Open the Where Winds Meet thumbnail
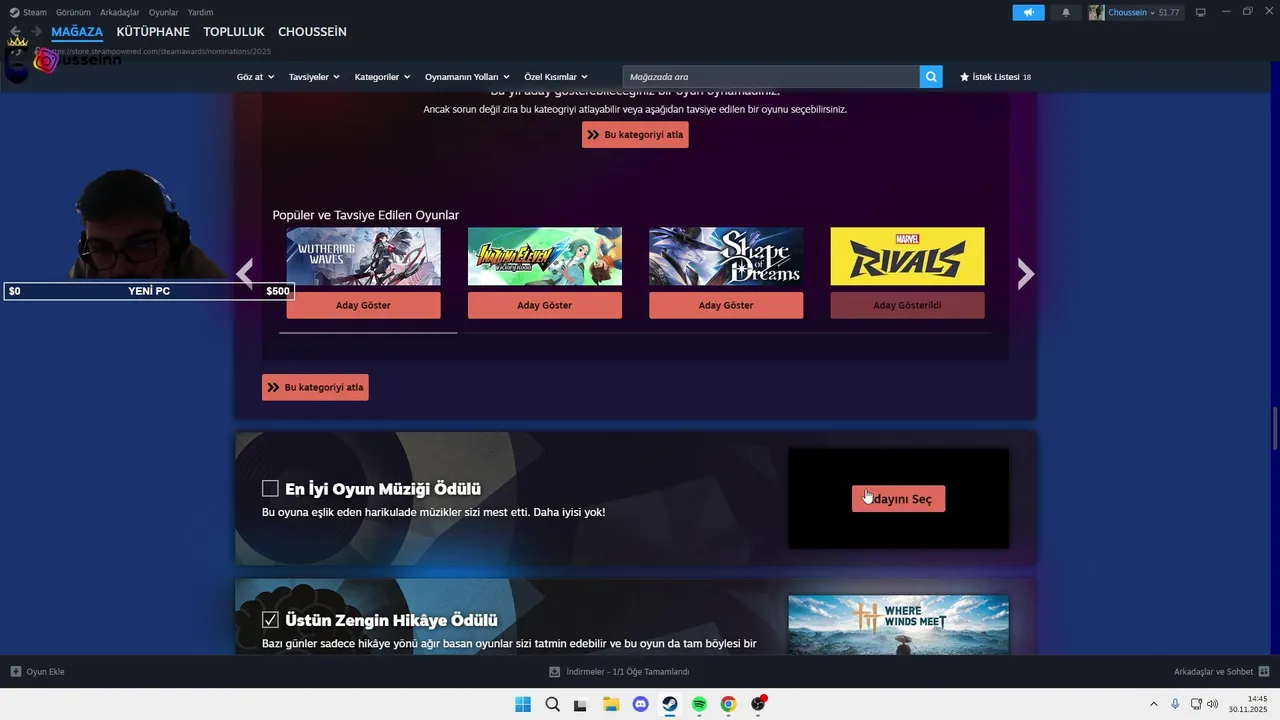This screenshot has width=1280, height=720. pos(898,625)
